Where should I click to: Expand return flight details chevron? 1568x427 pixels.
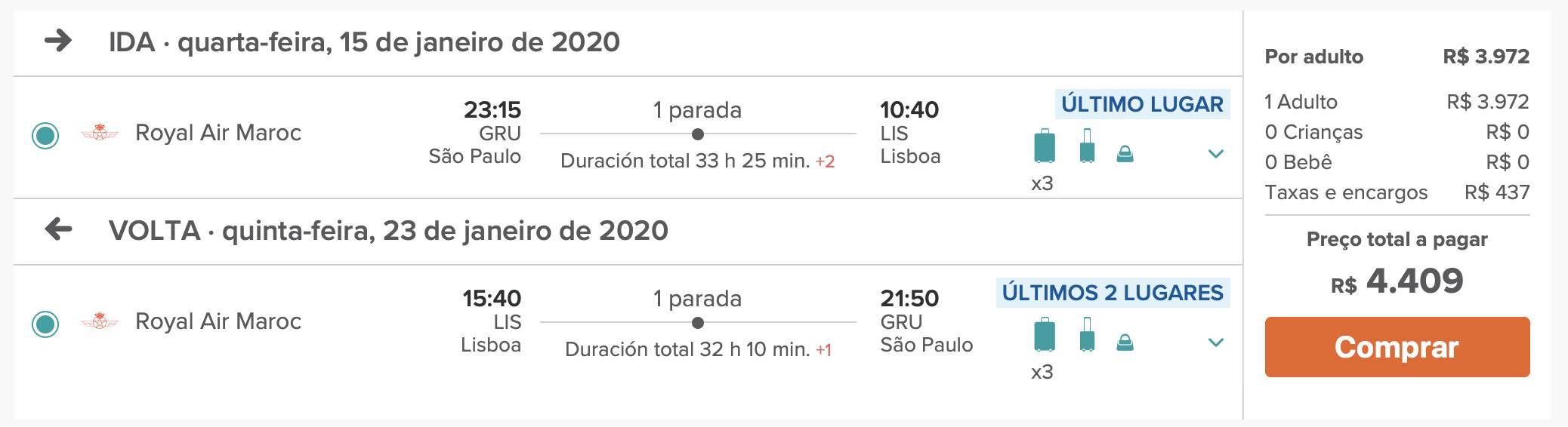1215,343
